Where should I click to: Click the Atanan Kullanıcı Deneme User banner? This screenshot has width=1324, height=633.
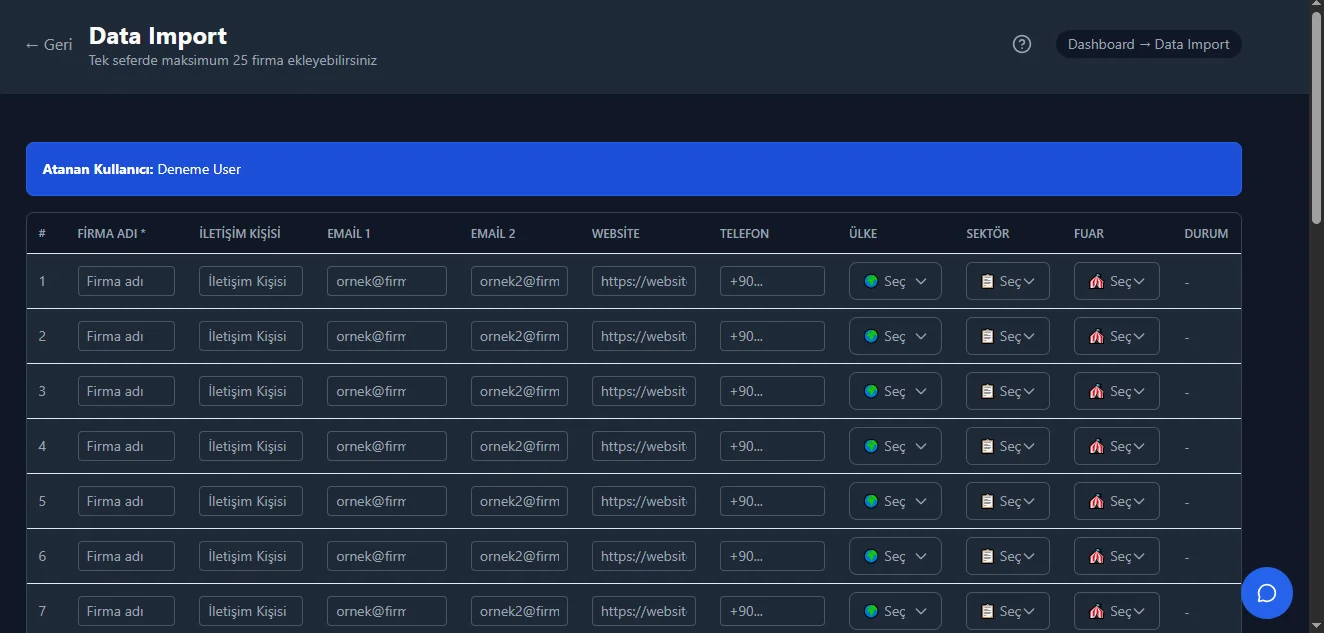[x=634, y=169]
